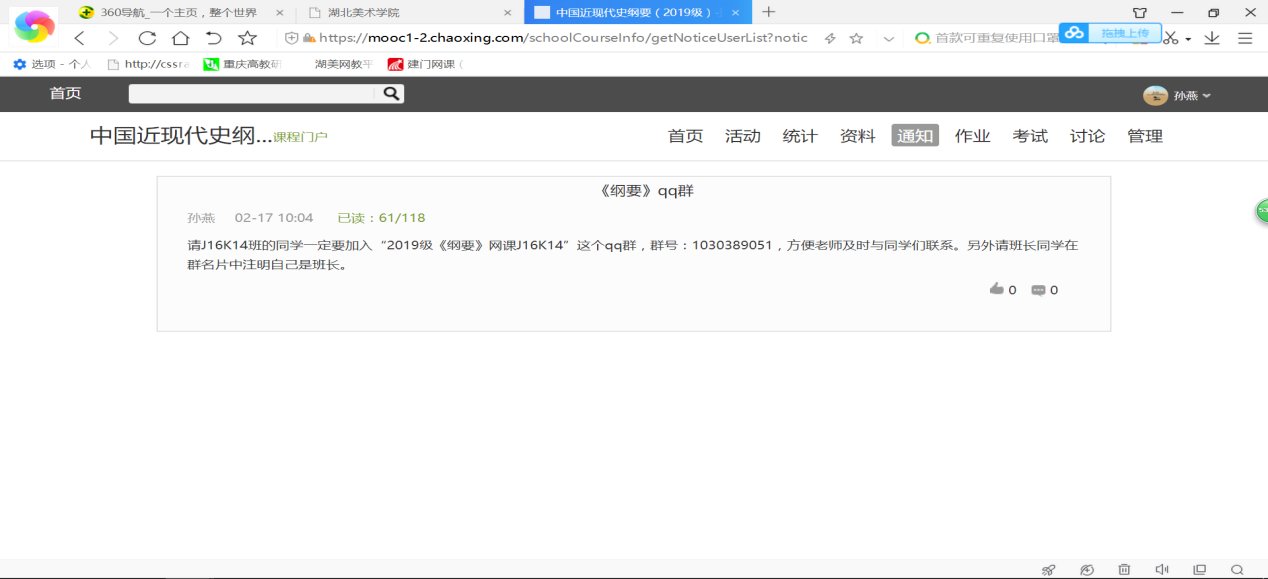
Task: Click the shield security icon in address bar
Action: pos(292,38)
